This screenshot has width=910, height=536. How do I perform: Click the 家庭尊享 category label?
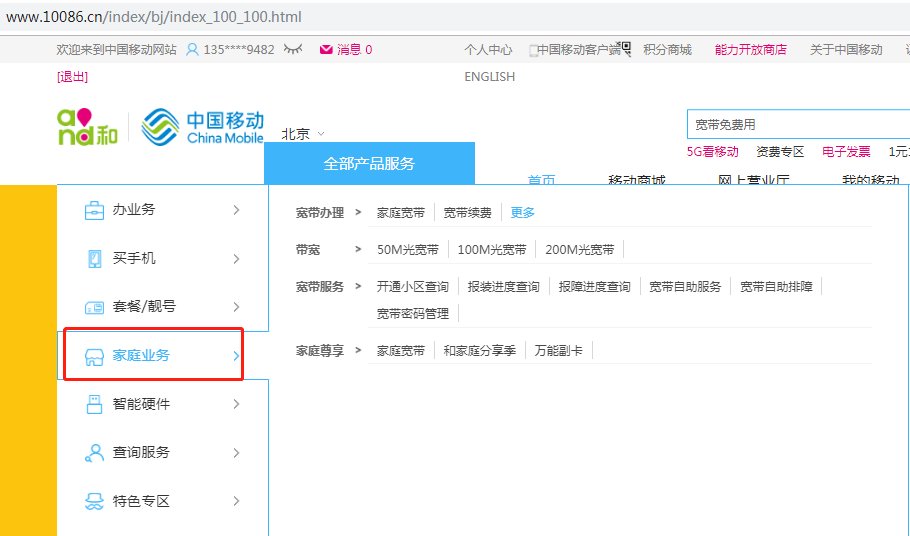click(320, 351)
